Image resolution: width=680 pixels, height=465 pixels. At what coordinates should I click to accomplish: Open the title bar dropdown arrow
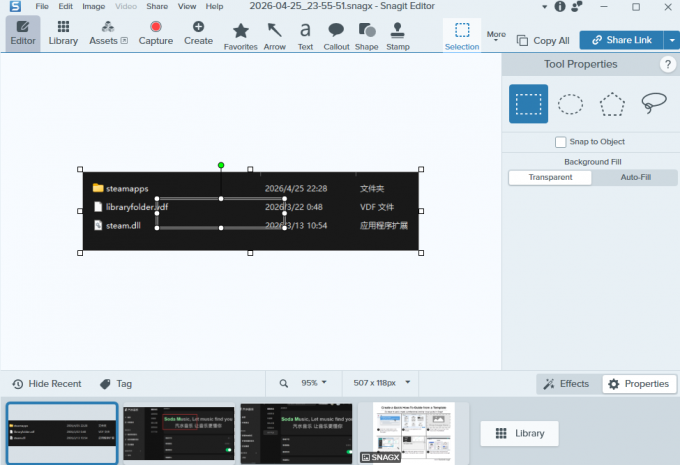(545, 7)
